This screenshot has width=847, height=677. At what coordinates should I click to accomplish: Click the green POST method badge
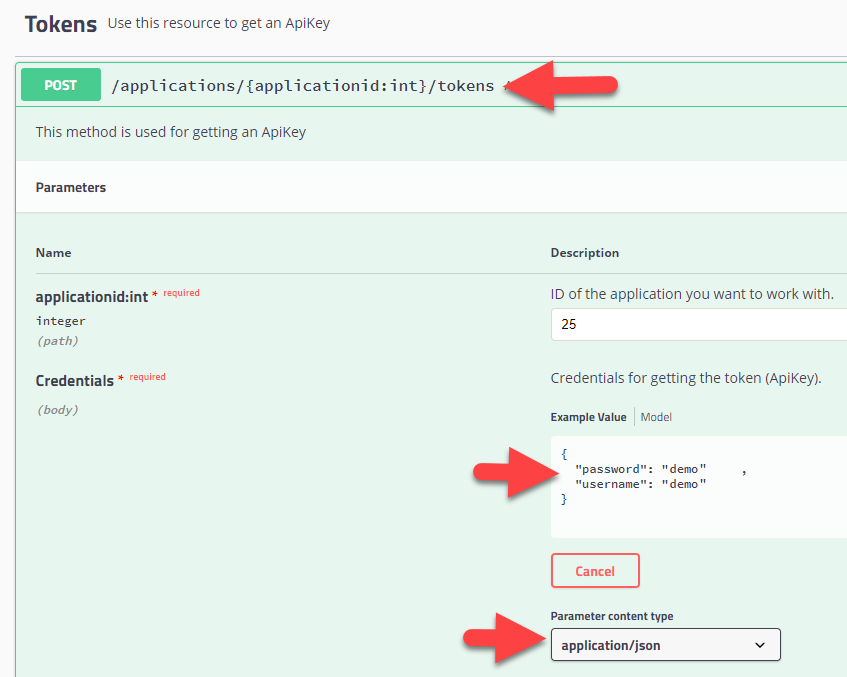[61, 85]
